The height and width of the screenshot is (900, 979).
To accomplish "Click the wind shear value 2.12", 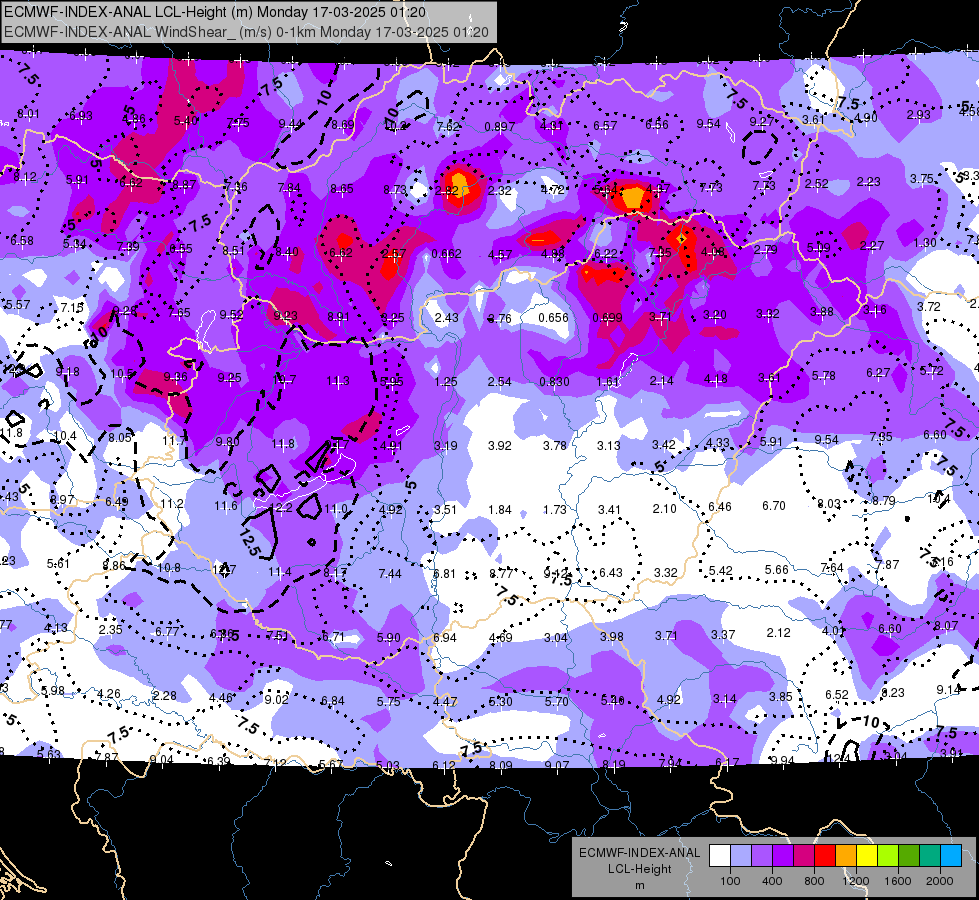I will coord(779,633).
